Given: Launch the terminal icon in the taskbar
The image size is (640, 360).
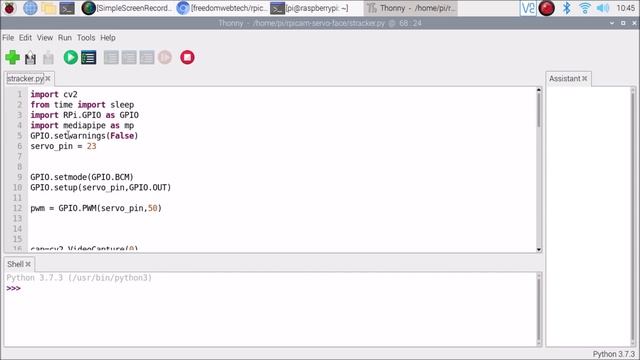Looking at the screenshot, I should [67, 8].
